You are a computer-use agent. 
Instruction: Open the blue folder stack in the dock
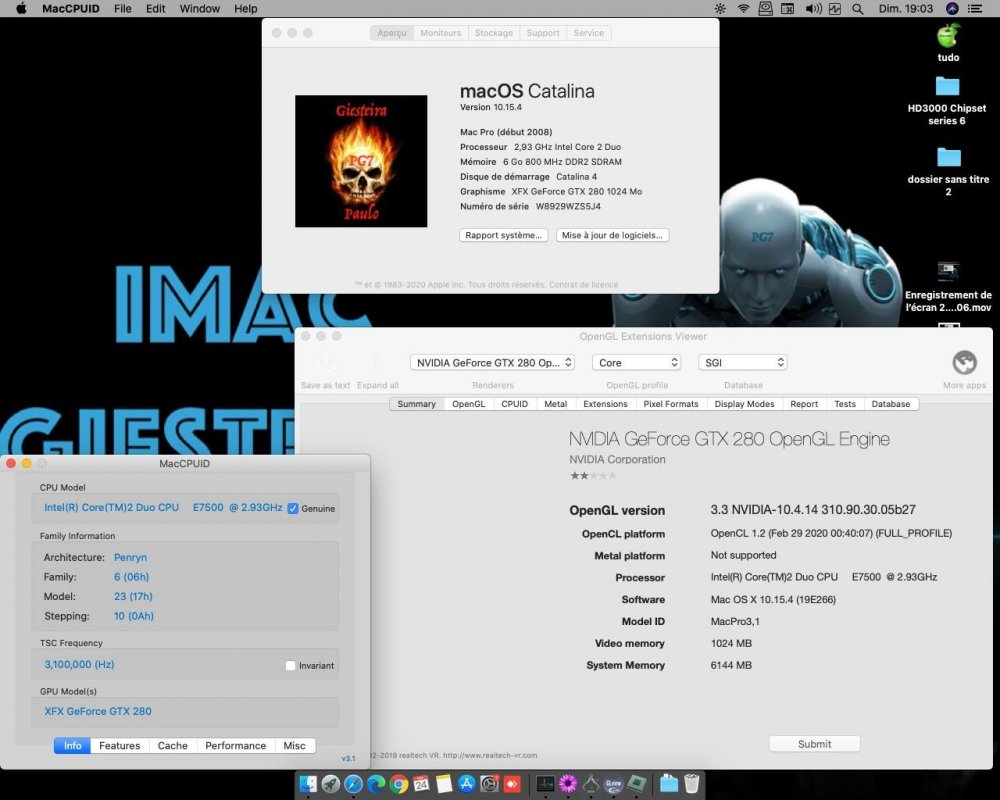pos(668,783)
